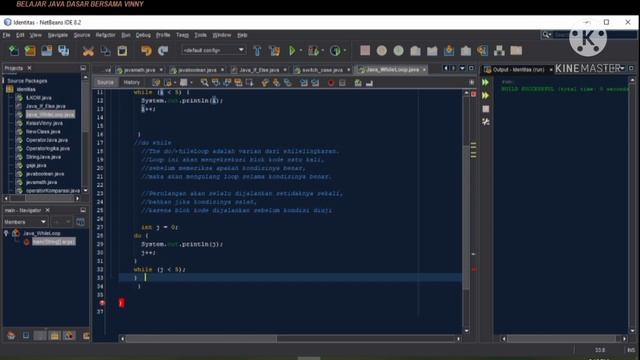Open the Debug menu

143,35
